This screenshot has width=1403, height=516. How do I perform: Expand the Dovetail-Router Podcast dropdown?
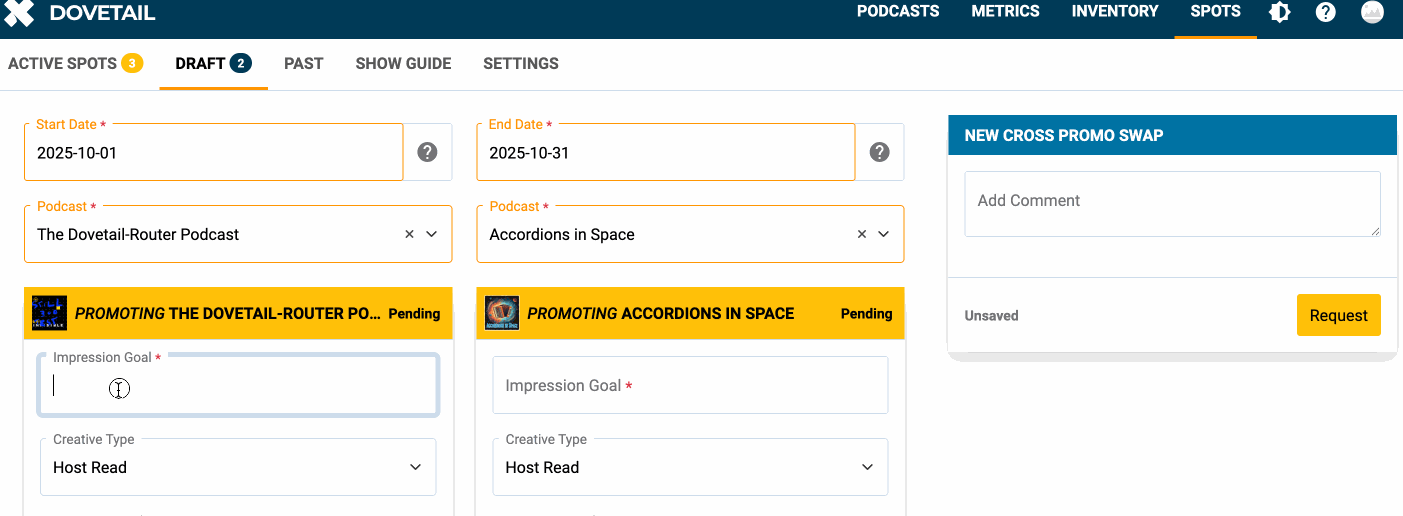pos(432,234)
